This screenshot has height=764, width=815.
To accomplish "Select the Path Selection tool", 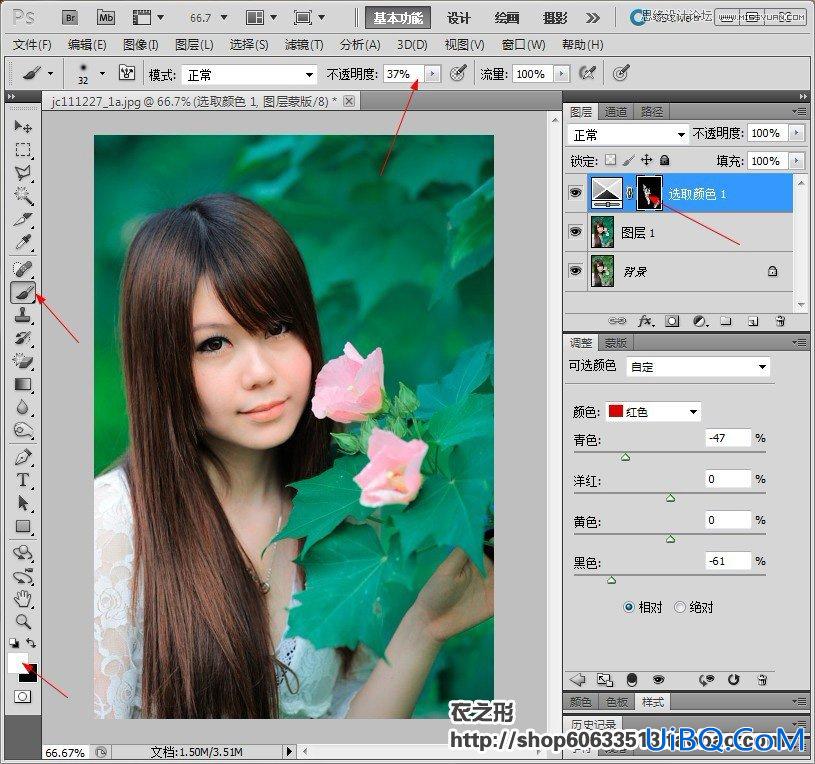I will click(22, 503).
